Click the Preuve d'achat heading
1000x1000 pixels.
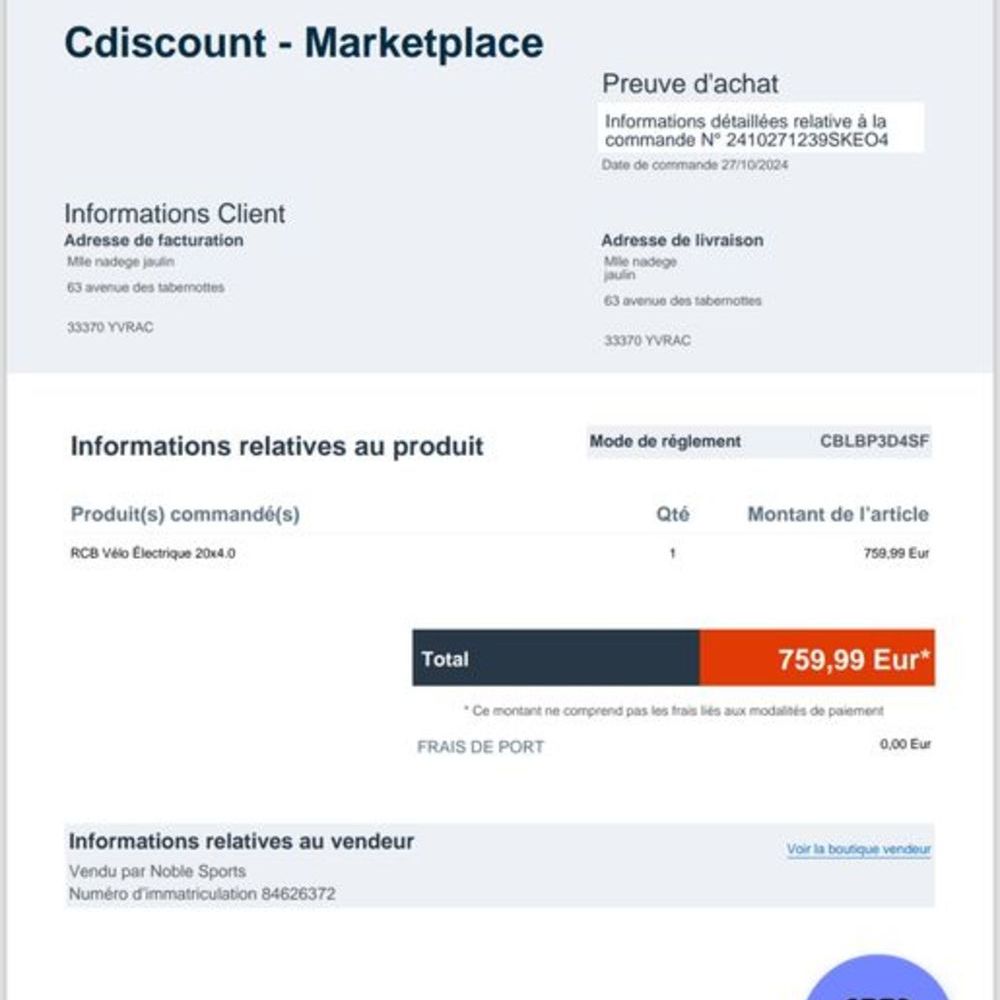690,84
